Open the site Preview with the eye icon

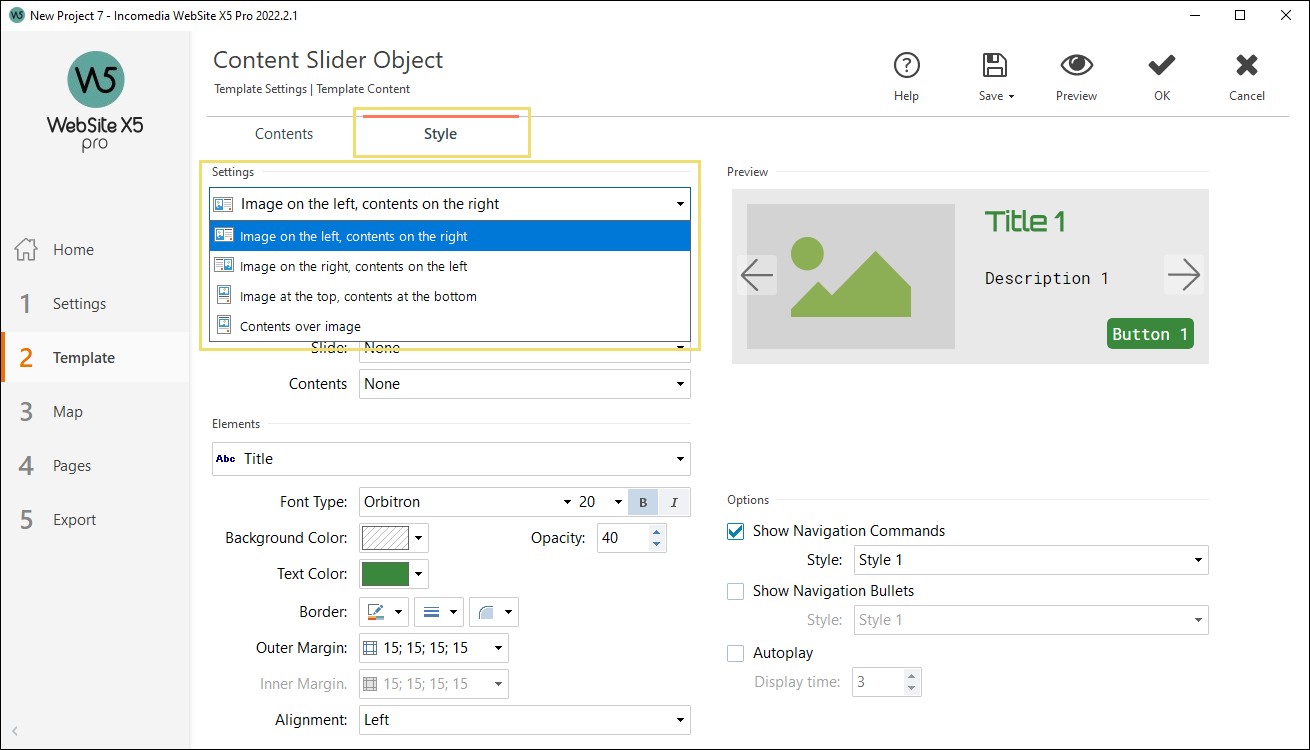1076,66
